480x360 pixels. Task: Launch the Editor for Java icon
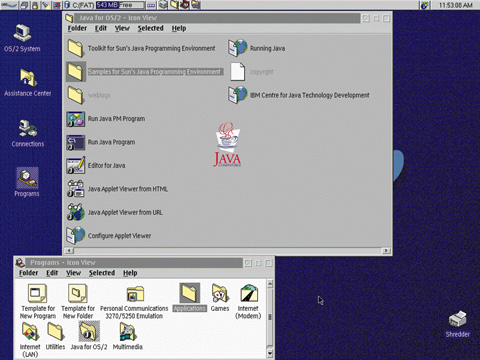(76, 166)
